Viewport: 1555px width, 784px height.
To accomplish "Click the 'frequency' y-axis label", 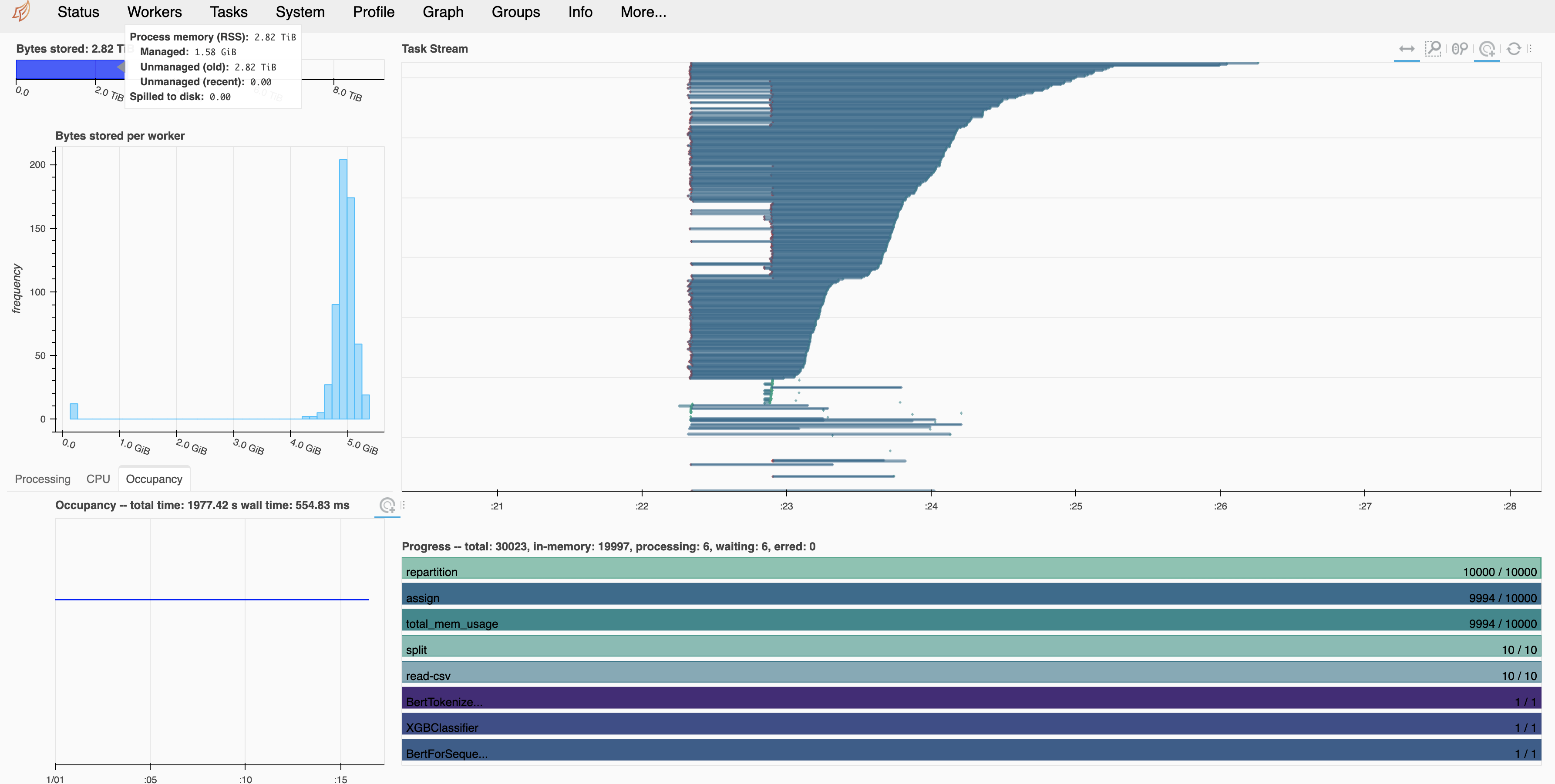I will pyautogui.click(x=16, y=288).
